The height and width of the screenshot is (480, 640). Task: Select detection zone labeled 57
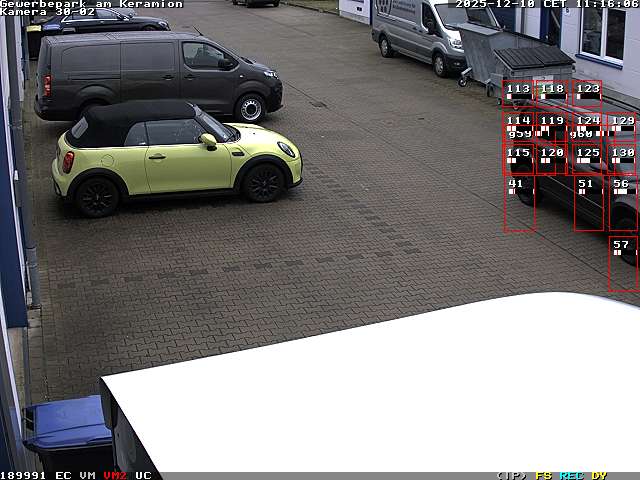pyautogui.click(x=622, y=264)
